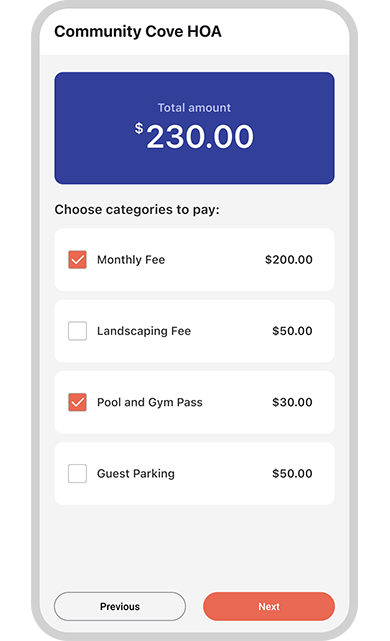Tap the Landscaping Fee label
Viewport: 390px width, 641px height.
pyautogui.click(x=144, y=331)
